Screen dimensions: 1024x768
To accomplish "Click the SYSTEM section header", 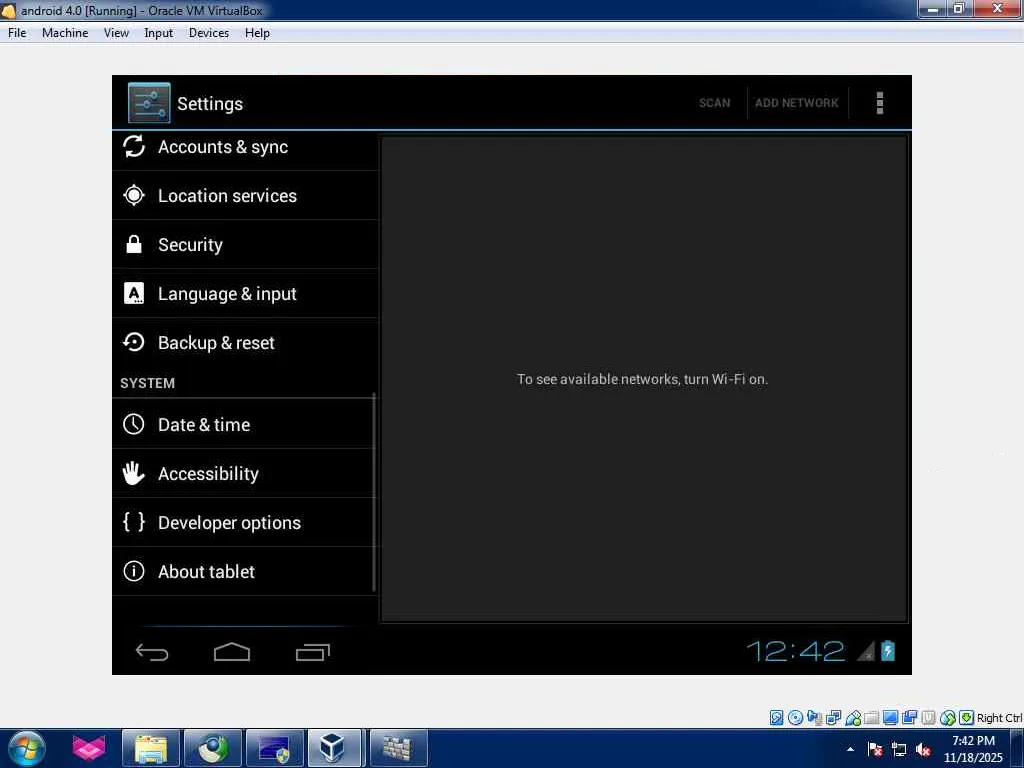I will [x=148, y=383].
